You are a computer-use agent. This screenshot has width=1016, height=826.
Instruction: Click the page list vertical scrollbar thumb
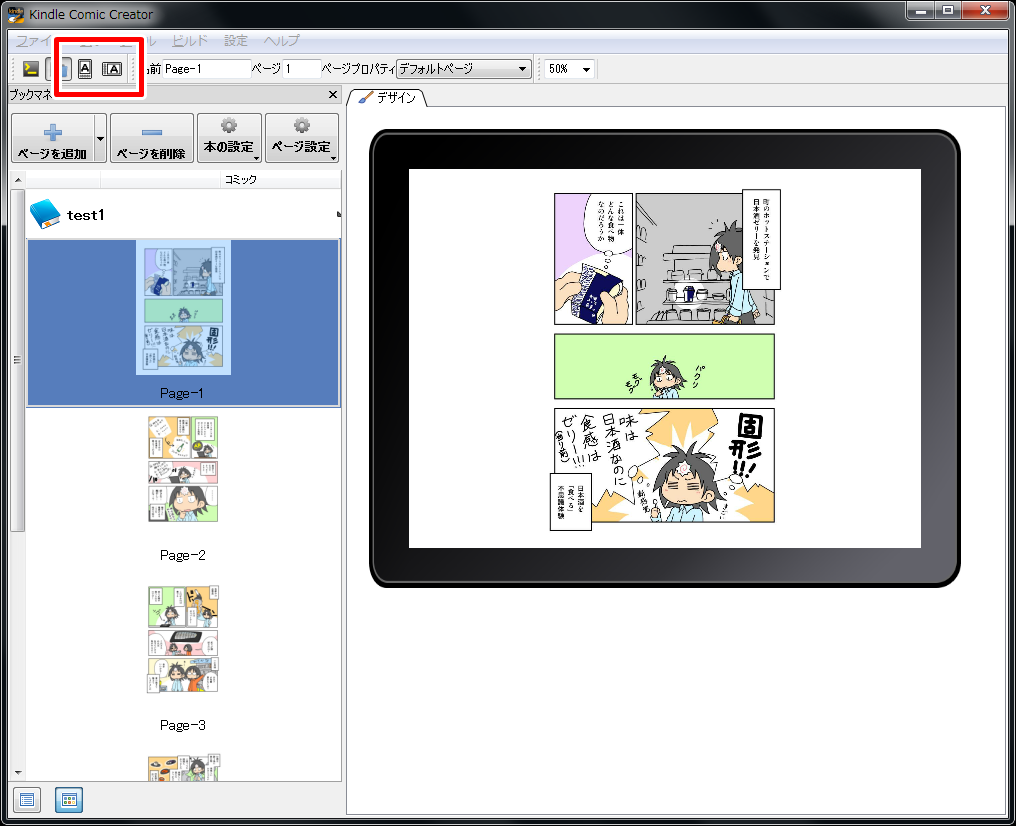pos(18,360)
